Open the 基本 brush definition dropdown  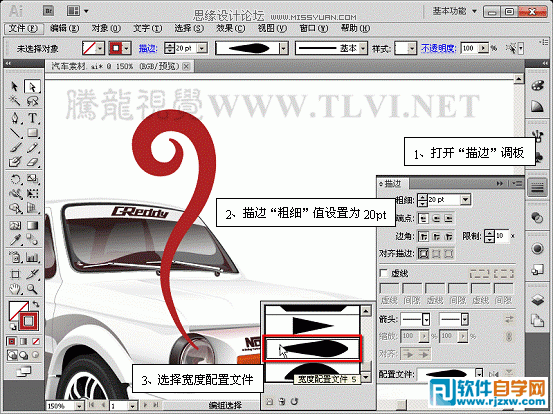[x=363, y=48]
